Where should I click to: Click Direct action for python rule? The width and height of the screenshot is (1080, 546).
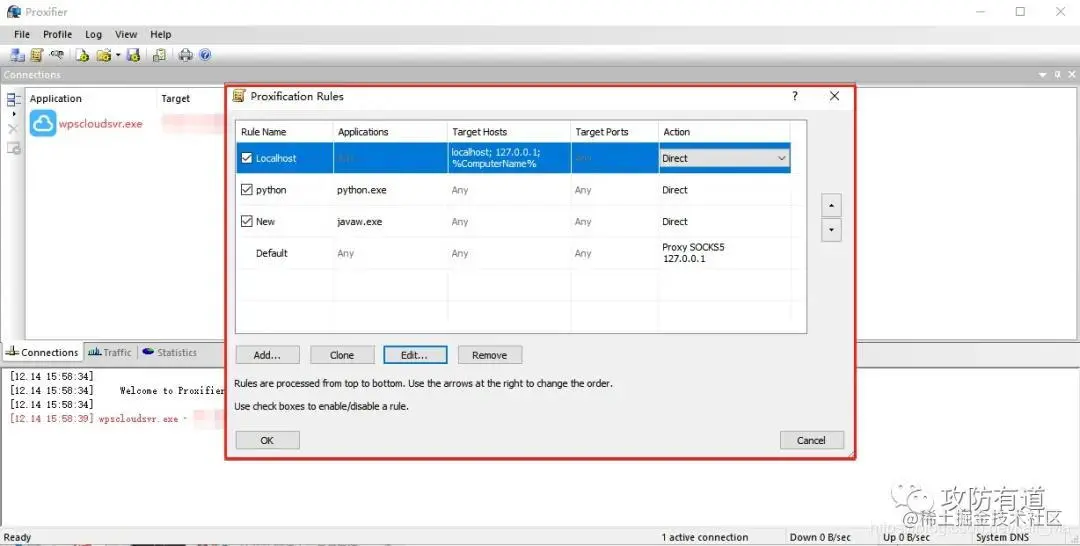pos(675,190)
